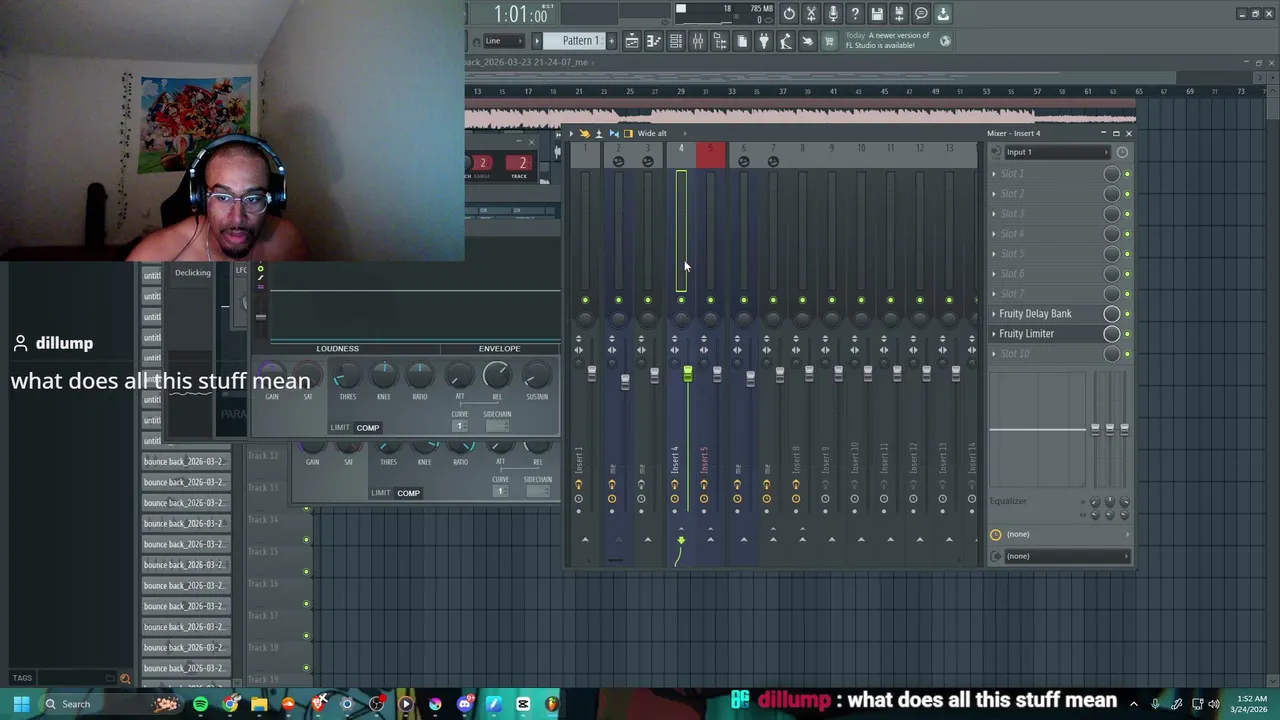Toggle the Slot 1 enable light
This screenshot has height=720, width=1280.
click(x=1127, y=174)
